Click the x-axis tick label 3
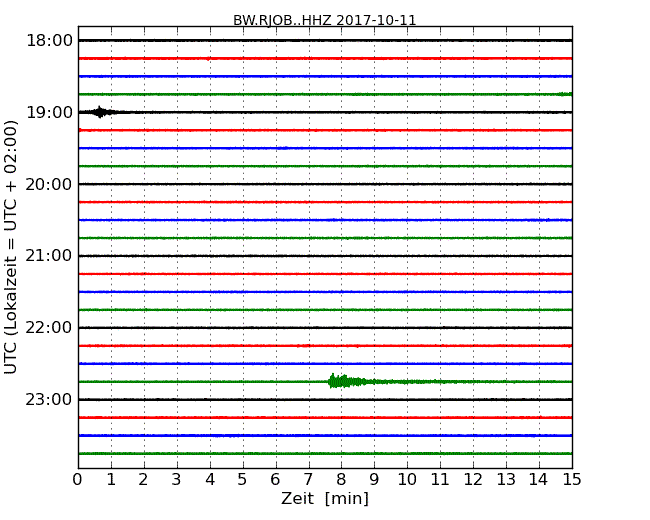 tap(177, 480)
